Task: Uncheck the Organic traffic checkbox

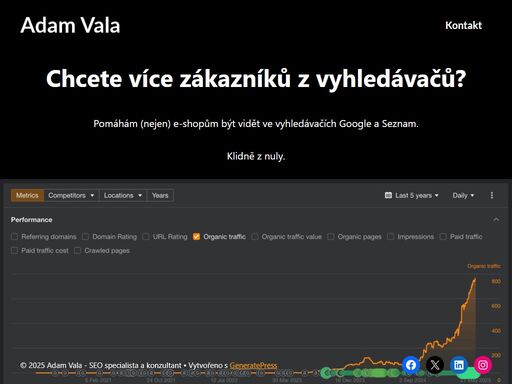Action: 196,237
